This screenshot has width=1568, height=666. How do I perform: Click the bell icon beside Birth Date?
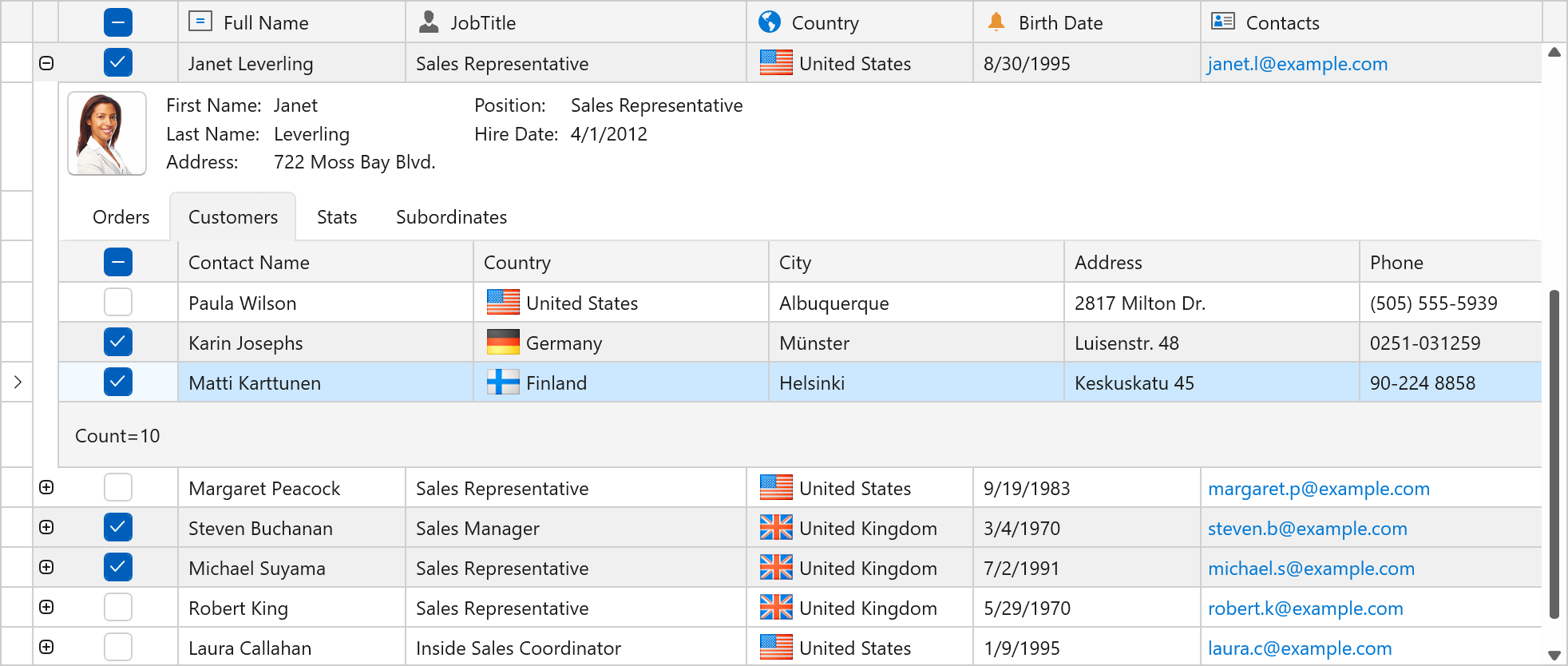click(x=996, y=22)
